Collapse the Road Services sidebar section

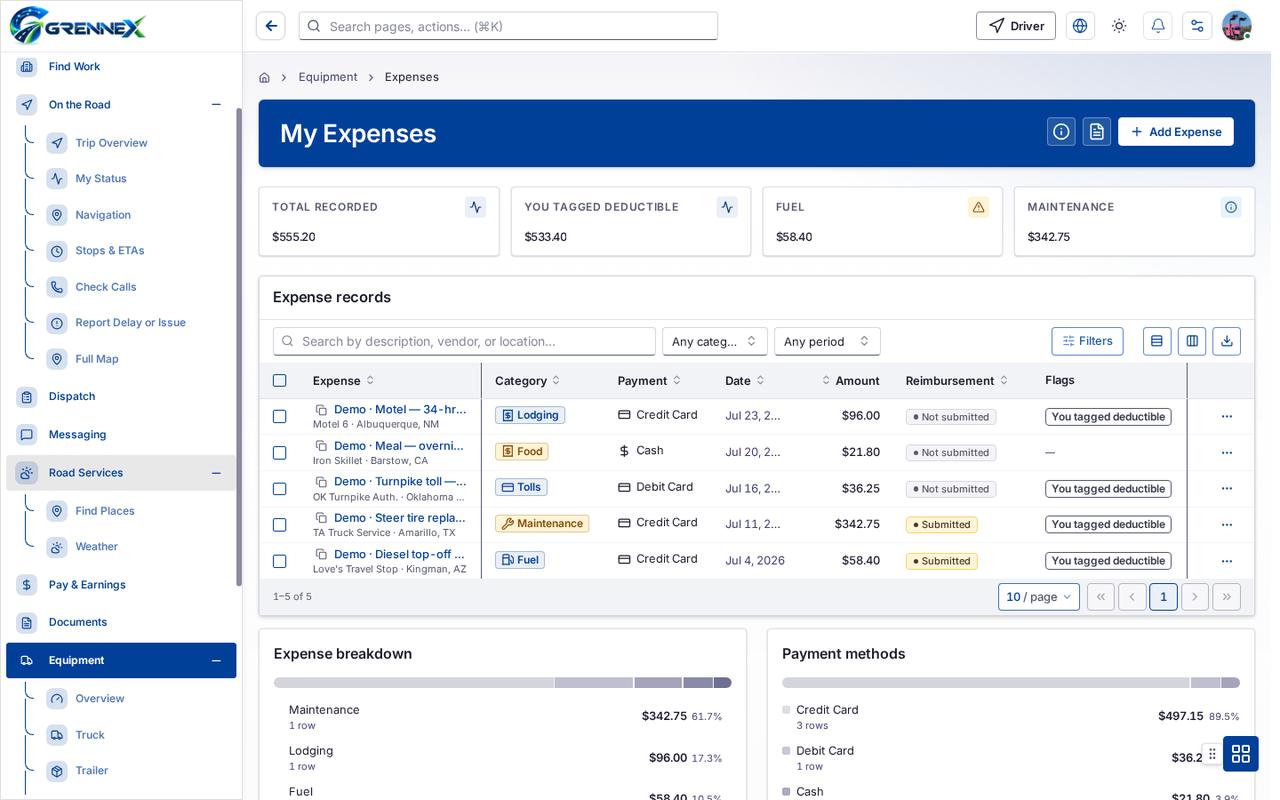[x=216, y=473]
